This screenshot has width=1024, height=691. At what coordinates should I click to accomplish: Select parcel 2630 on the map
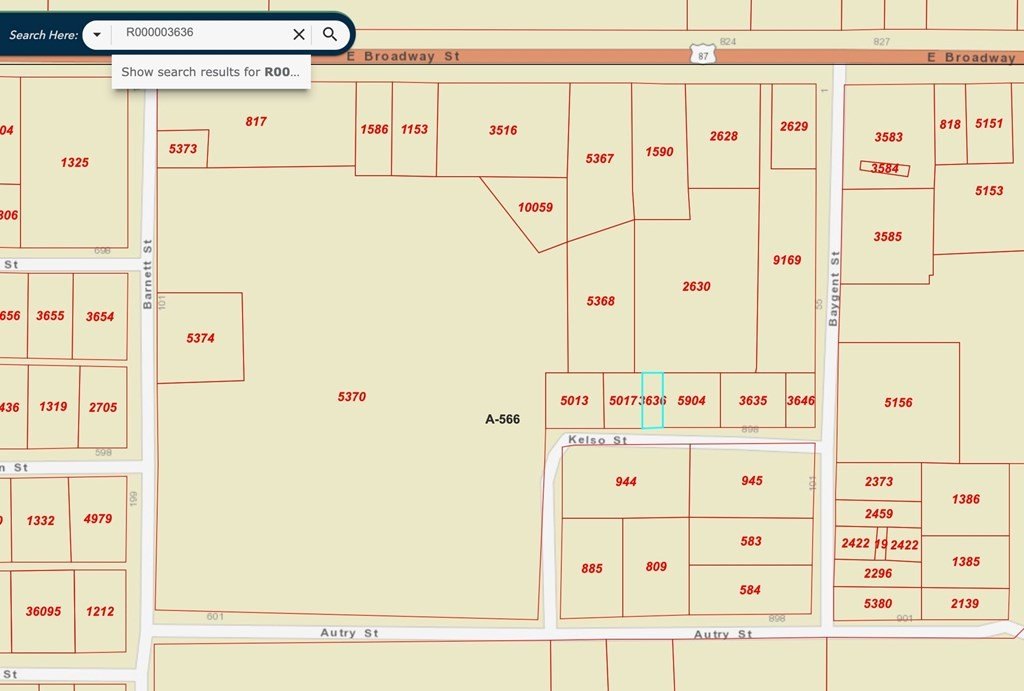coord(696,287)
